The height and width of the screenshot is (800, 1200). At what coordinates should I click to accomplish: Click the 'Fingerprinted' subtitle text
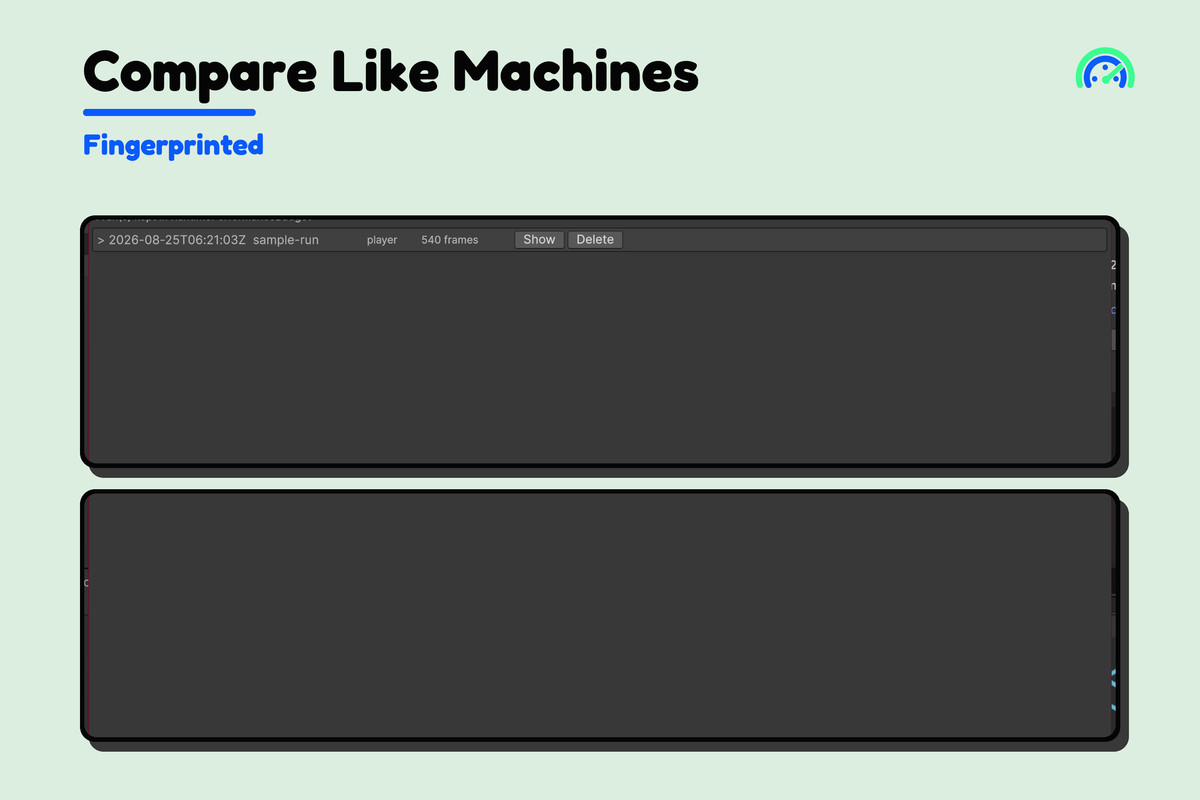click(173, 145)
